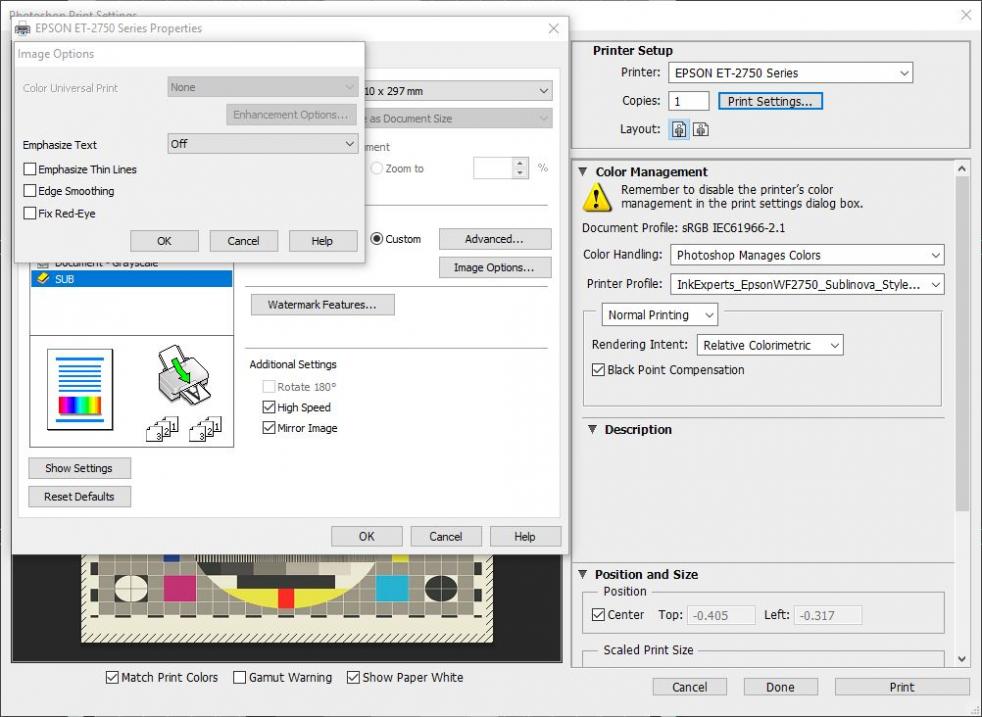Close the Photoshop Print Settings window
This screenshot has height=717, width=982.
[x=966, y=14]
